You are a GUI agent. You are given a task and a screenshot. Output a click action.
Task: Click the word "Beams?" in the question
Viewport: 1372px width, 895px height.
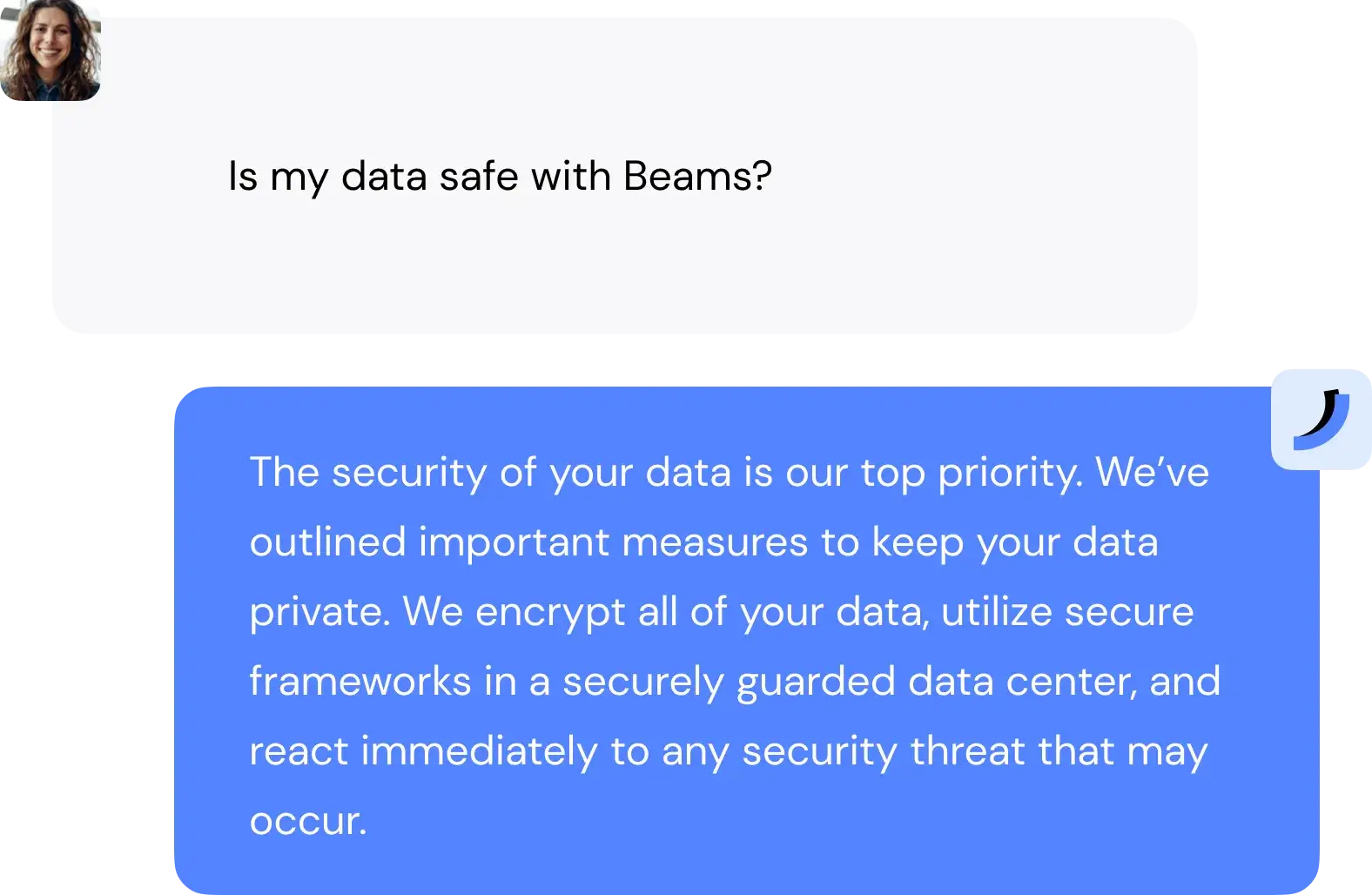(698, 177)
